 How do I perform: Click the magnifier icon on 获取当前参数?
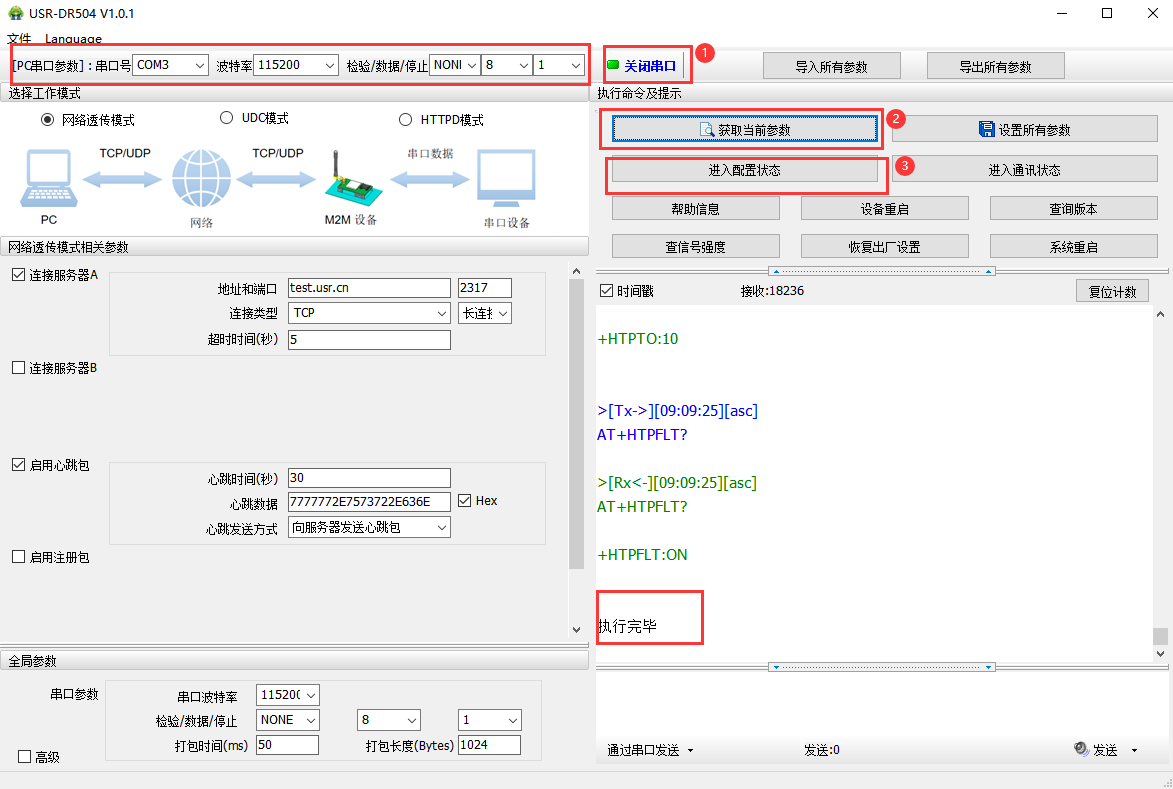[707, 130]
